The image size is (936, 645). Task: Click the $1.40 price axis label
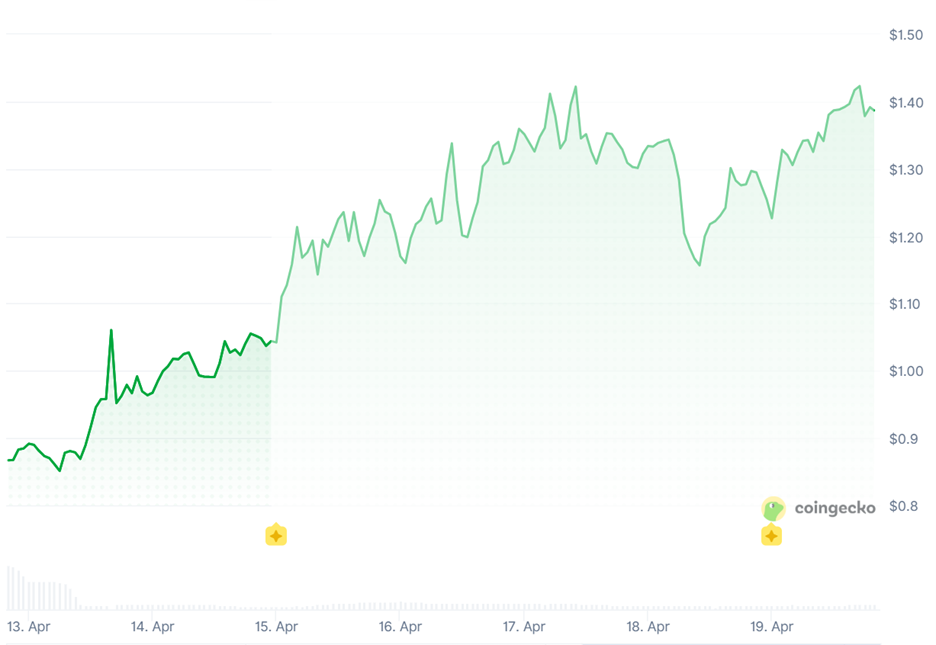tap(906, 103)
